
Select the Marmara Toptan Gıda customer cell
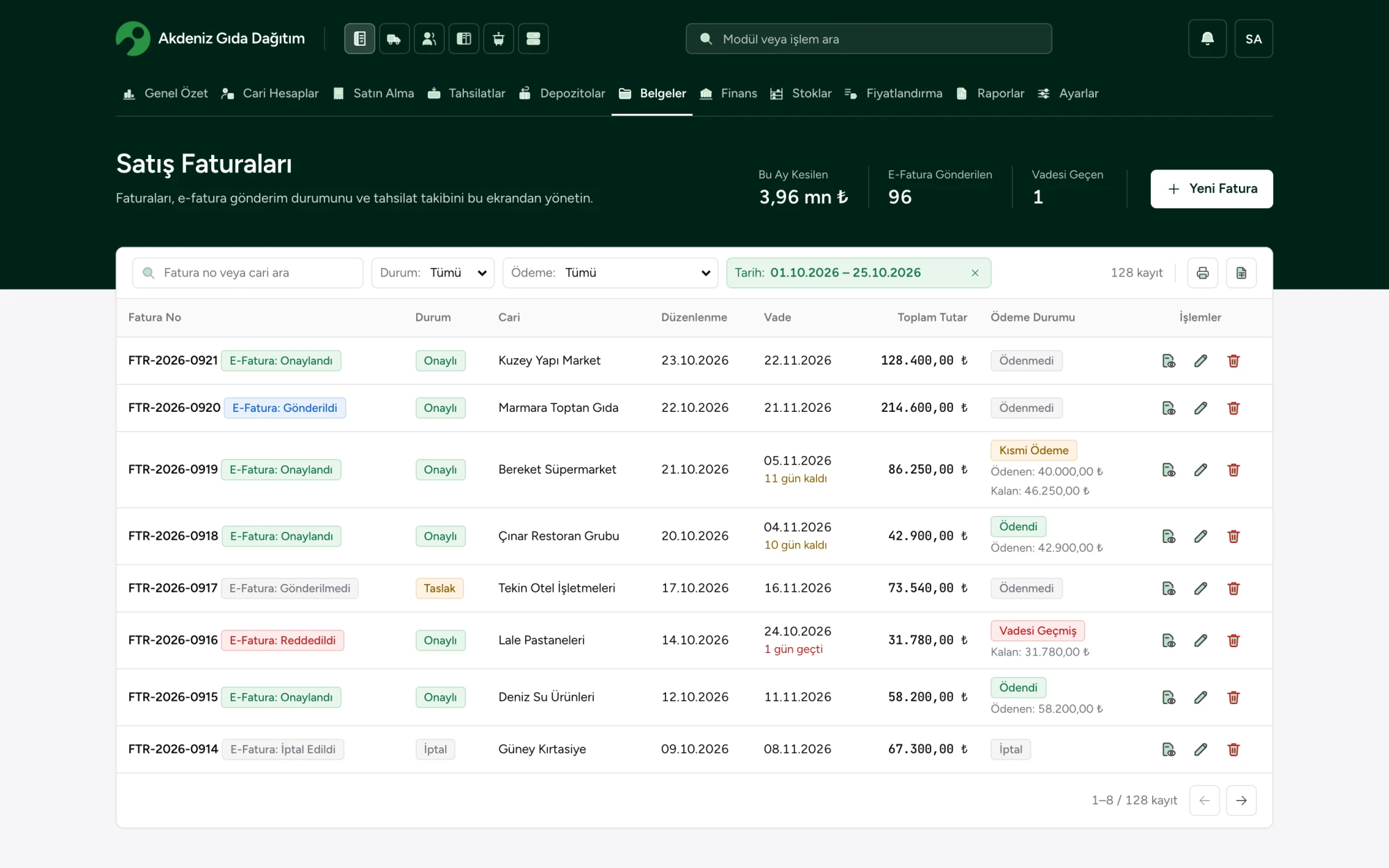tap(558, 408)
